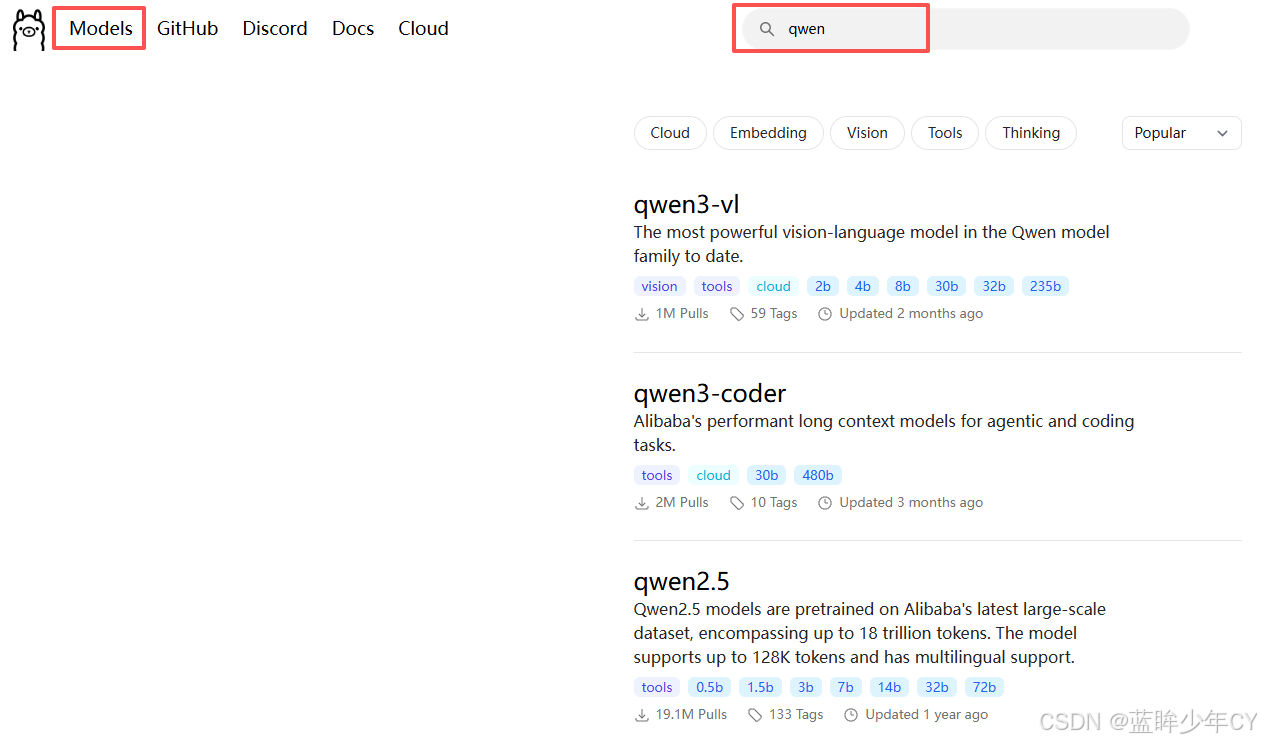Screen dimensions: 1261x743
Task: Select the 8b size tag of qwen3-vl
Action: pyautogui.click(x=903, y=286)
